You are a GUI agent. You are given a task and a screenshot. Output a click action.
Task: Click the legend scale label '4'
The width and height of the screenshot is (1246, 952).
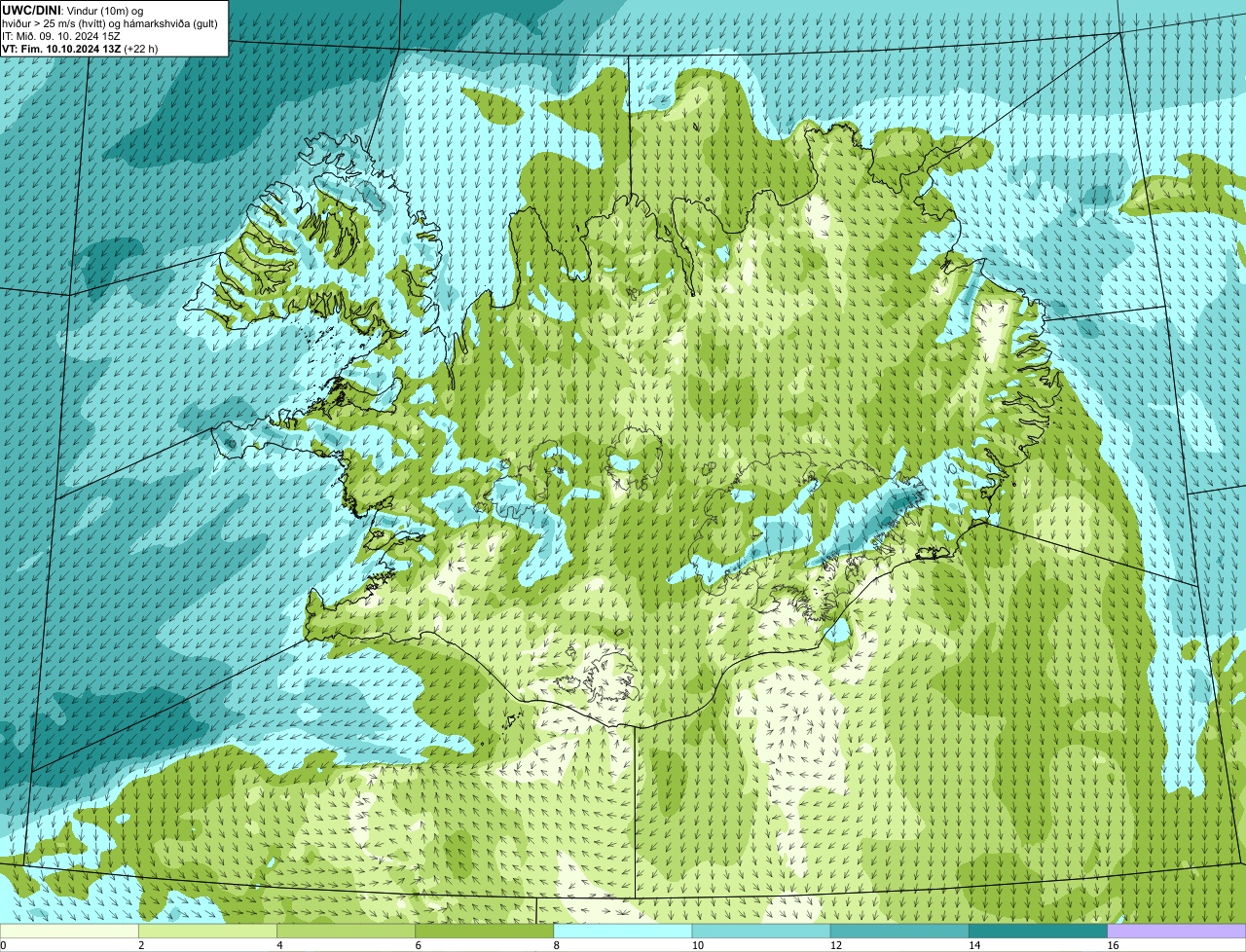coord(279,945)
